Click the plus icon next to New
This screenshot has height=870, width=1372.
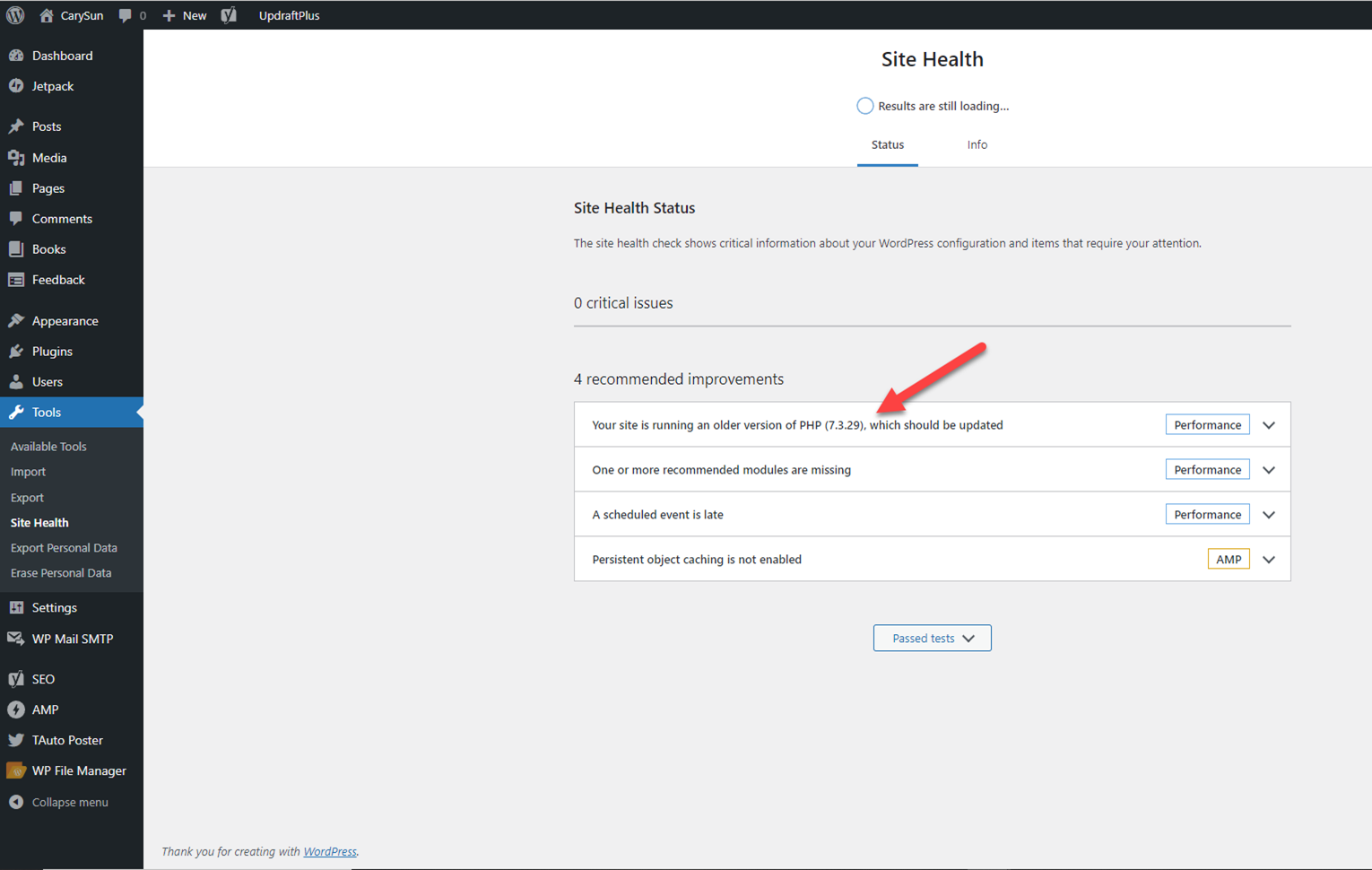[169, 15]
